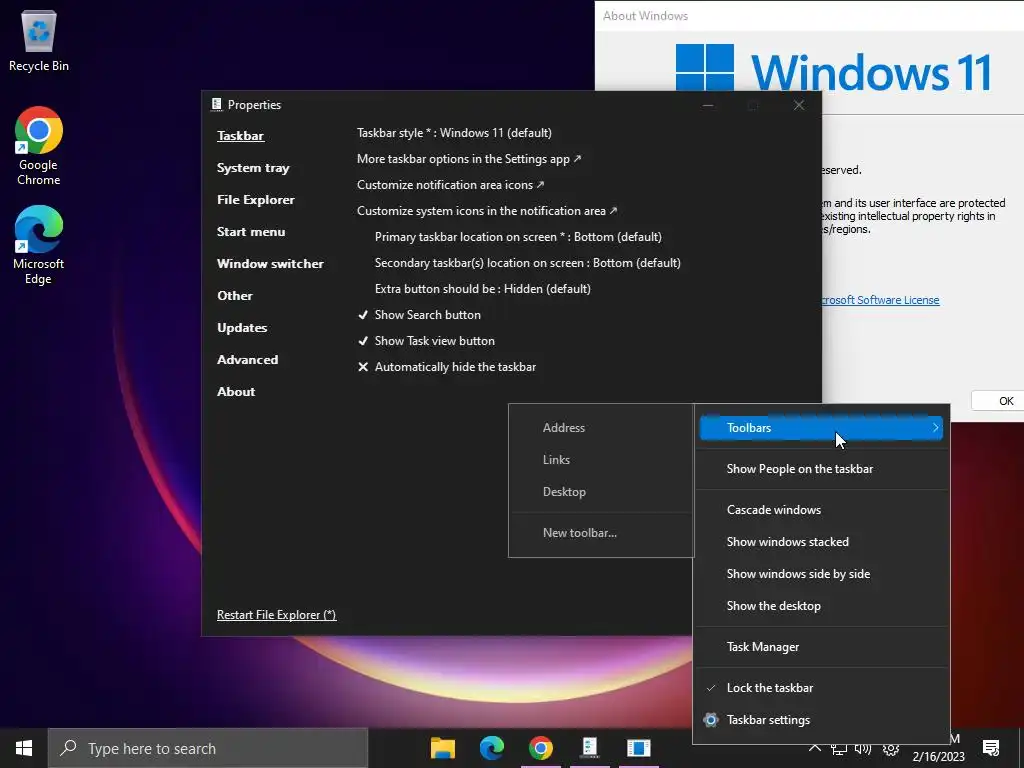Change Secondary taskbar(s) location on screen
Screen dimensions: 1024x768
click(x=528, y=263)
